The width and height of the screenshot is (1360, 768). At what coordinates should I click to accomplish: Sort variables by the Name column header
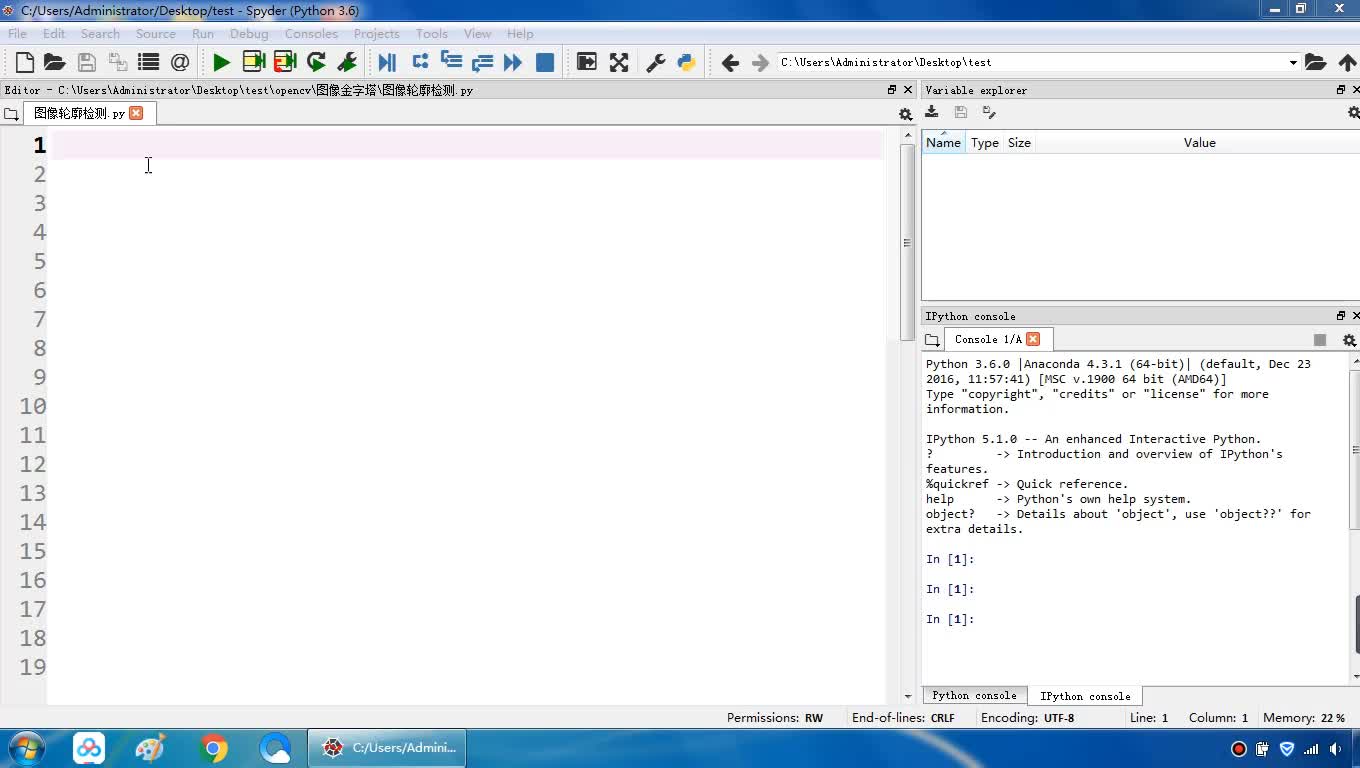point(943,143)
